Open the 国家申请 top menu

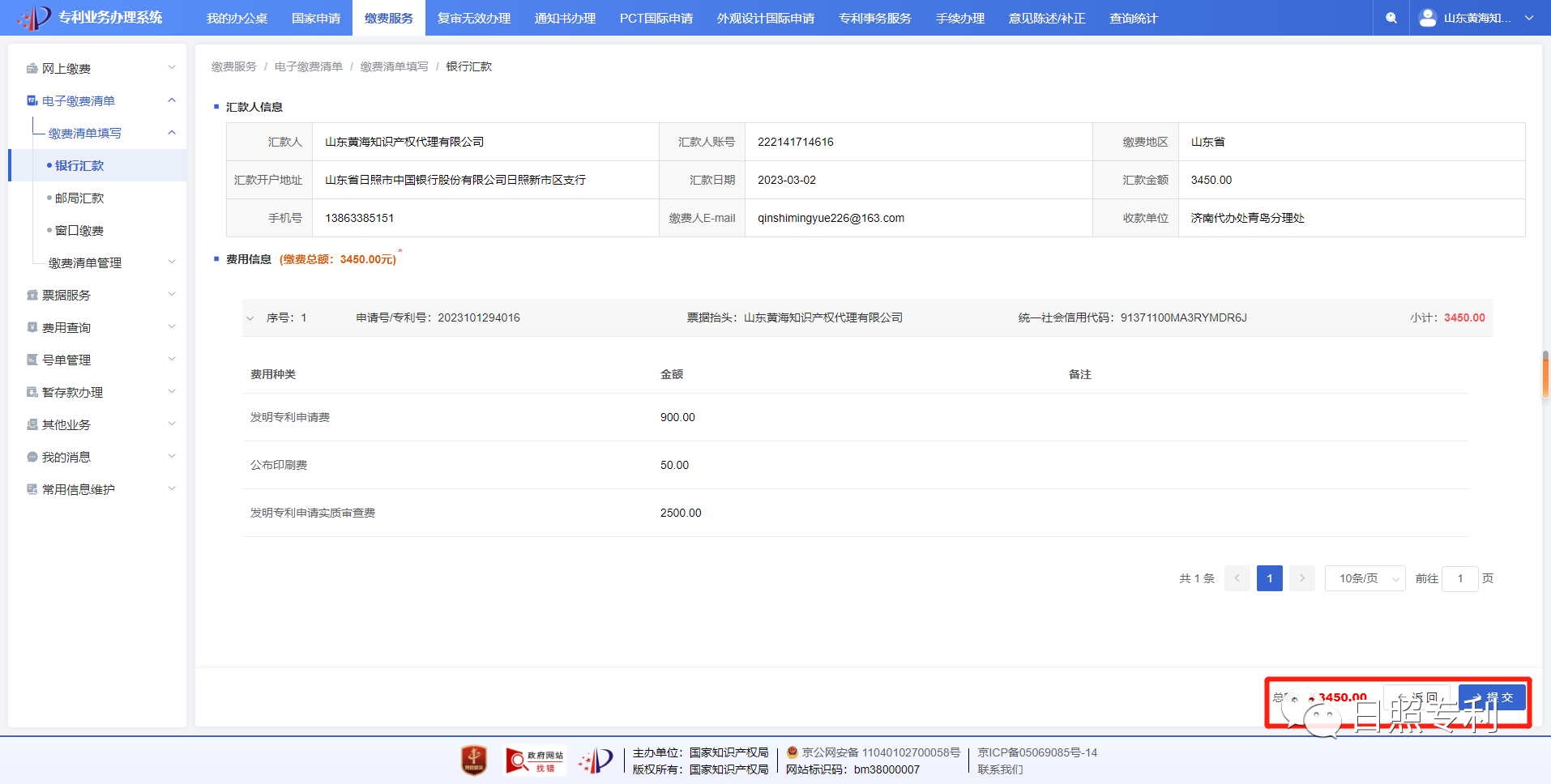316,18
